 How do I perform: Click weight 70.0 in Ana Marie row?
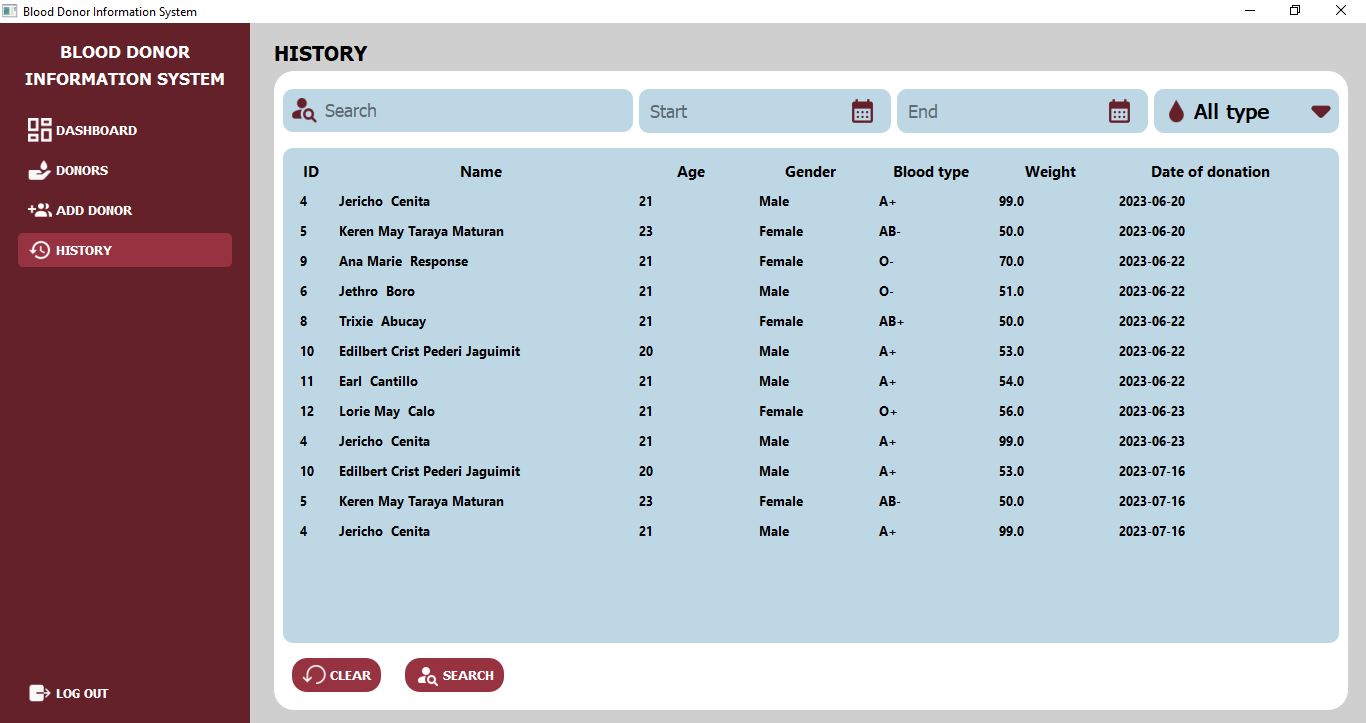(1011, 261)
